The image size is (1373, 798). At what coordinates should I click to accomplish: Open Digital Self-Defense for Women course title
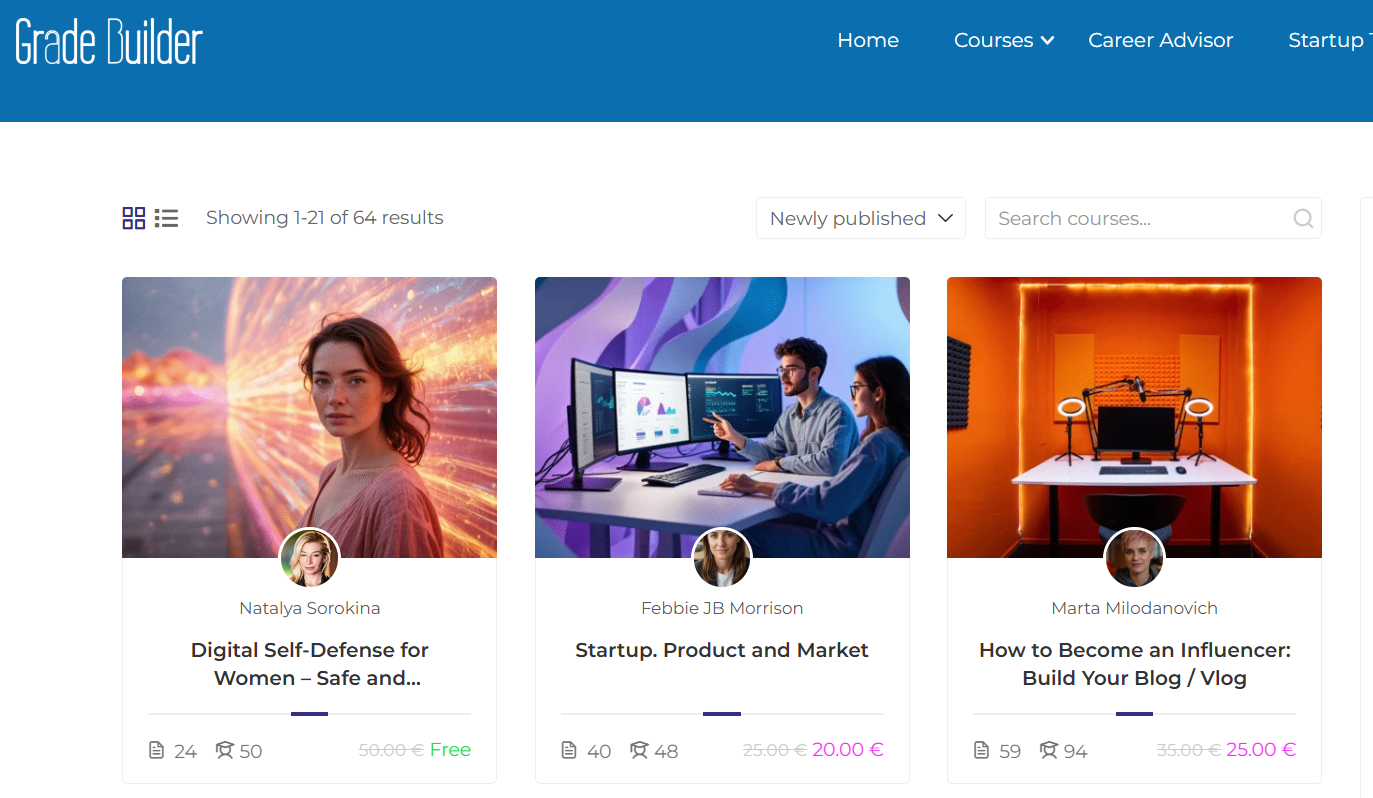(310, 664)
